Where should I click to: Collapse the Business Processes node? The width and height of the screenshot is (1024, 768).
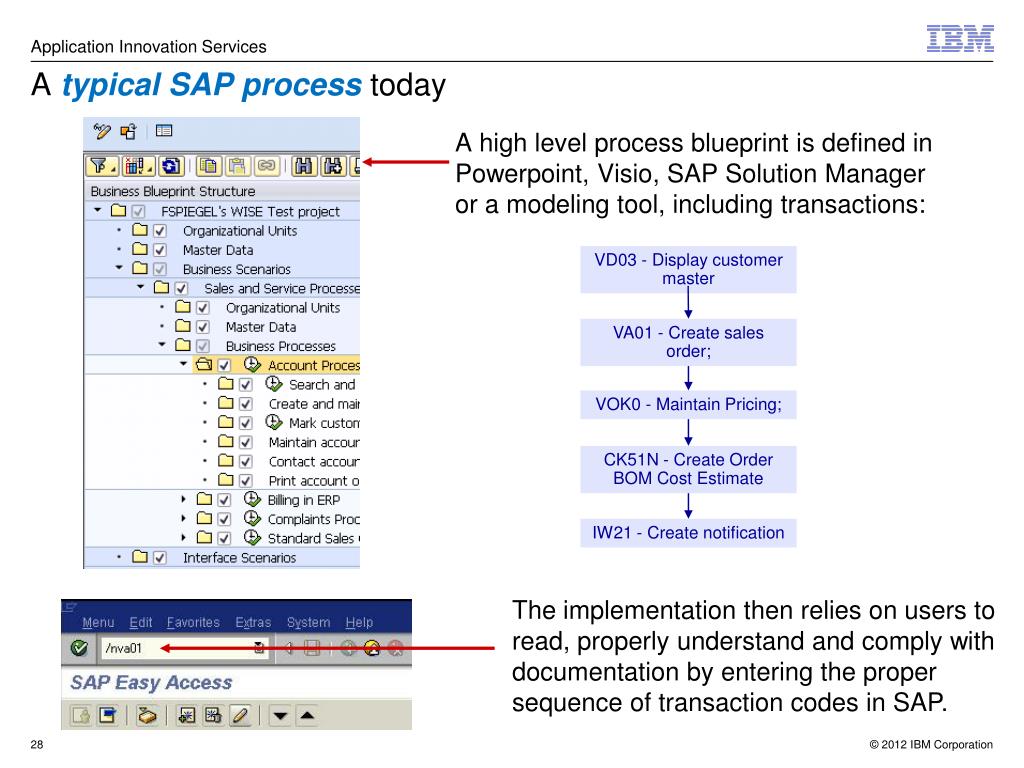[x=162, y=344]
